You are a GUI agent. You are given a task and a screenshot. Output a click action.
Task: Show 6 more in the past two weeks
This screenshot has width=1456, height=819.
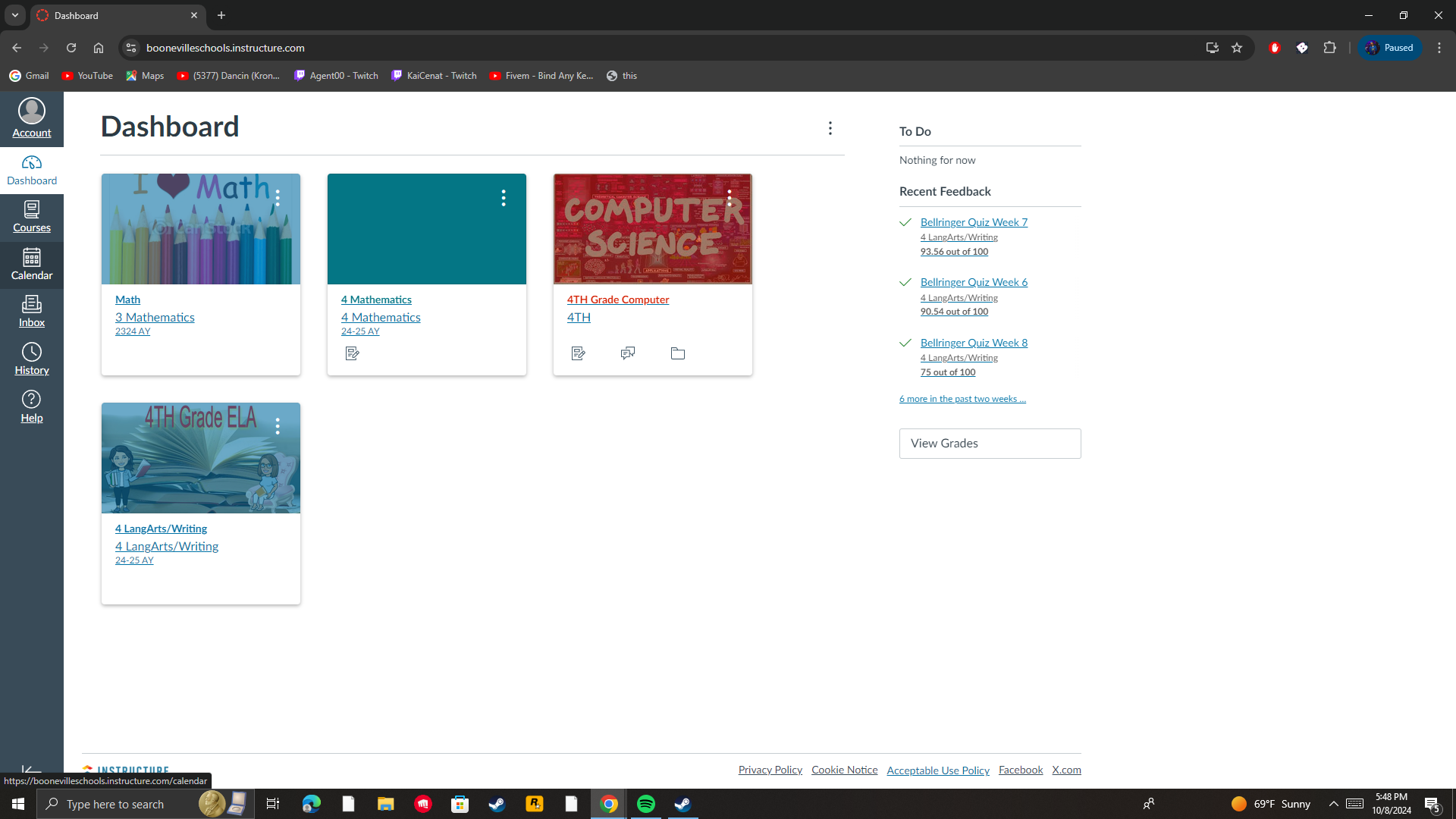[x=962, y=399]
